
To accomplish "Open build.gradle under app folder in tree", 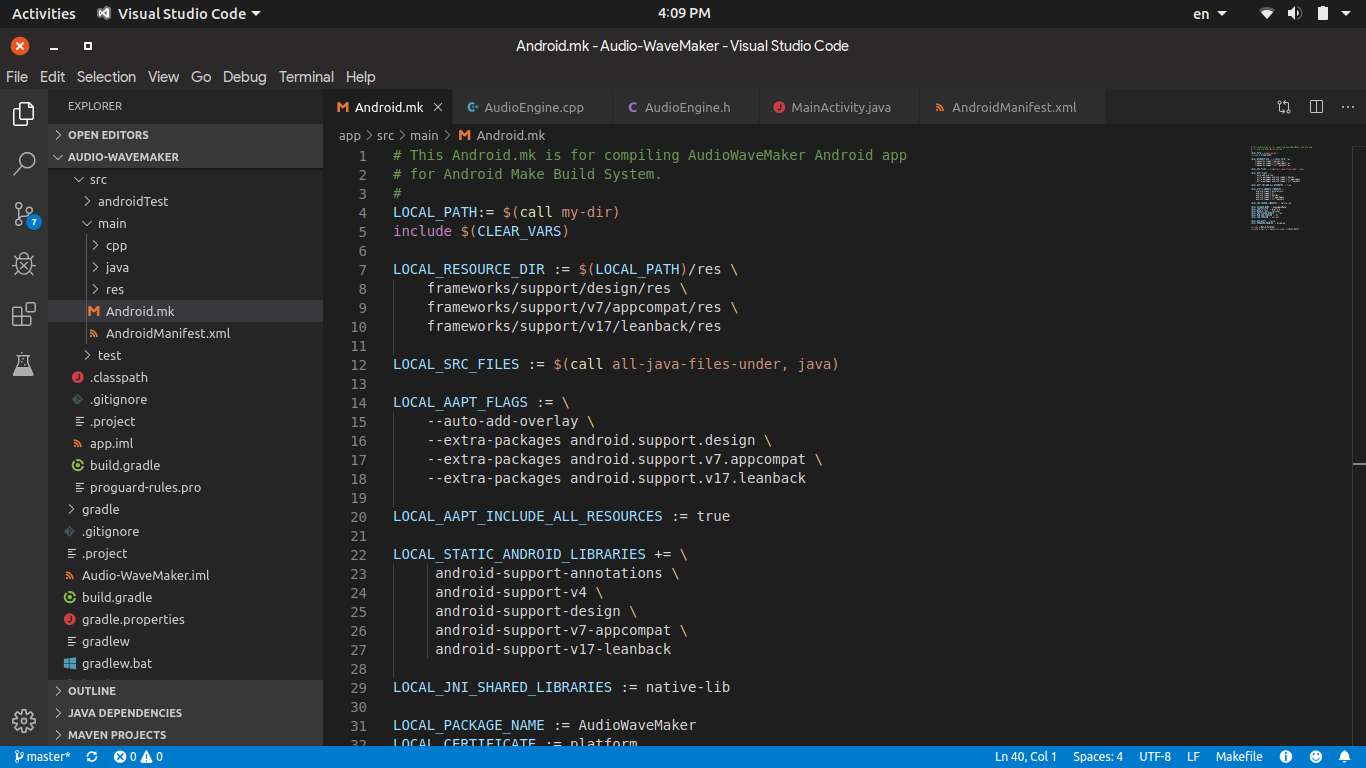I will coord(185,465).
